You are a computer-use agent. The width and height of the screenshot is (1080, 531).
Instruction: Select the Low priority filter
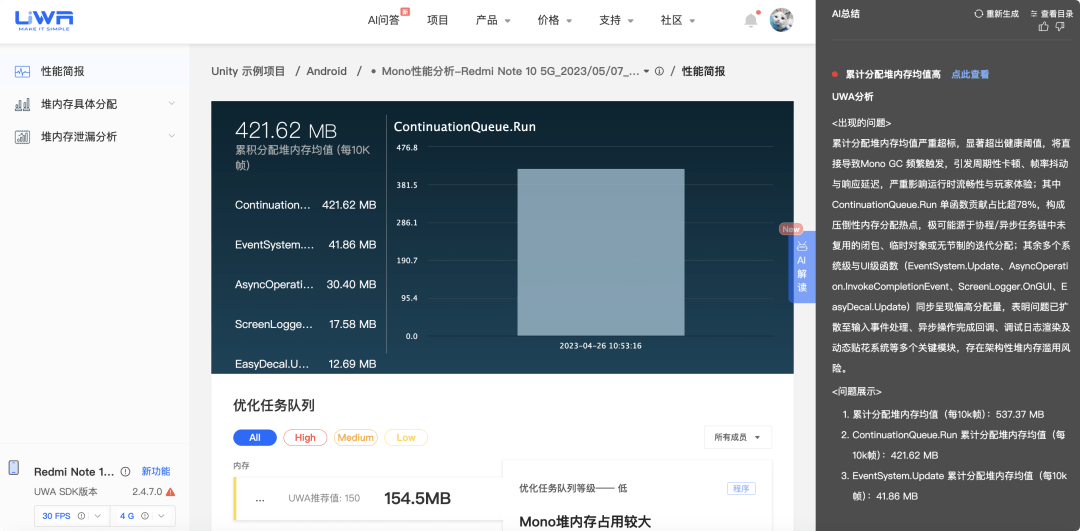pos(406,438)
